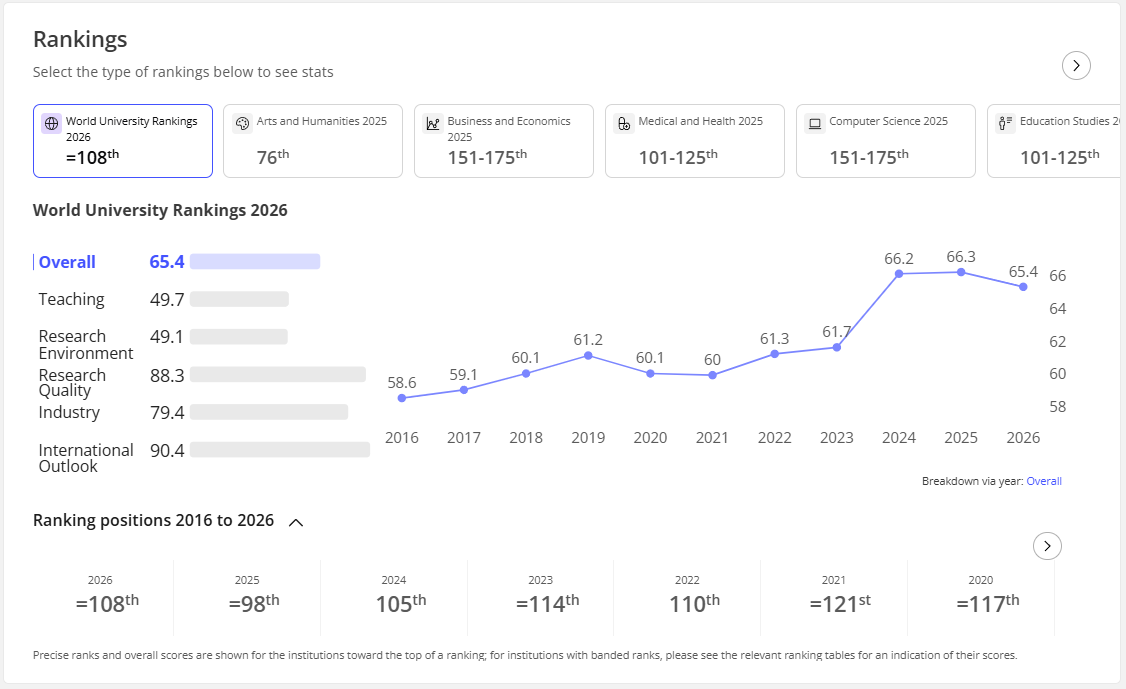Click the chart icon for Business and Economics
Viewport: 1126px width, 689px height.
[433, 124]
